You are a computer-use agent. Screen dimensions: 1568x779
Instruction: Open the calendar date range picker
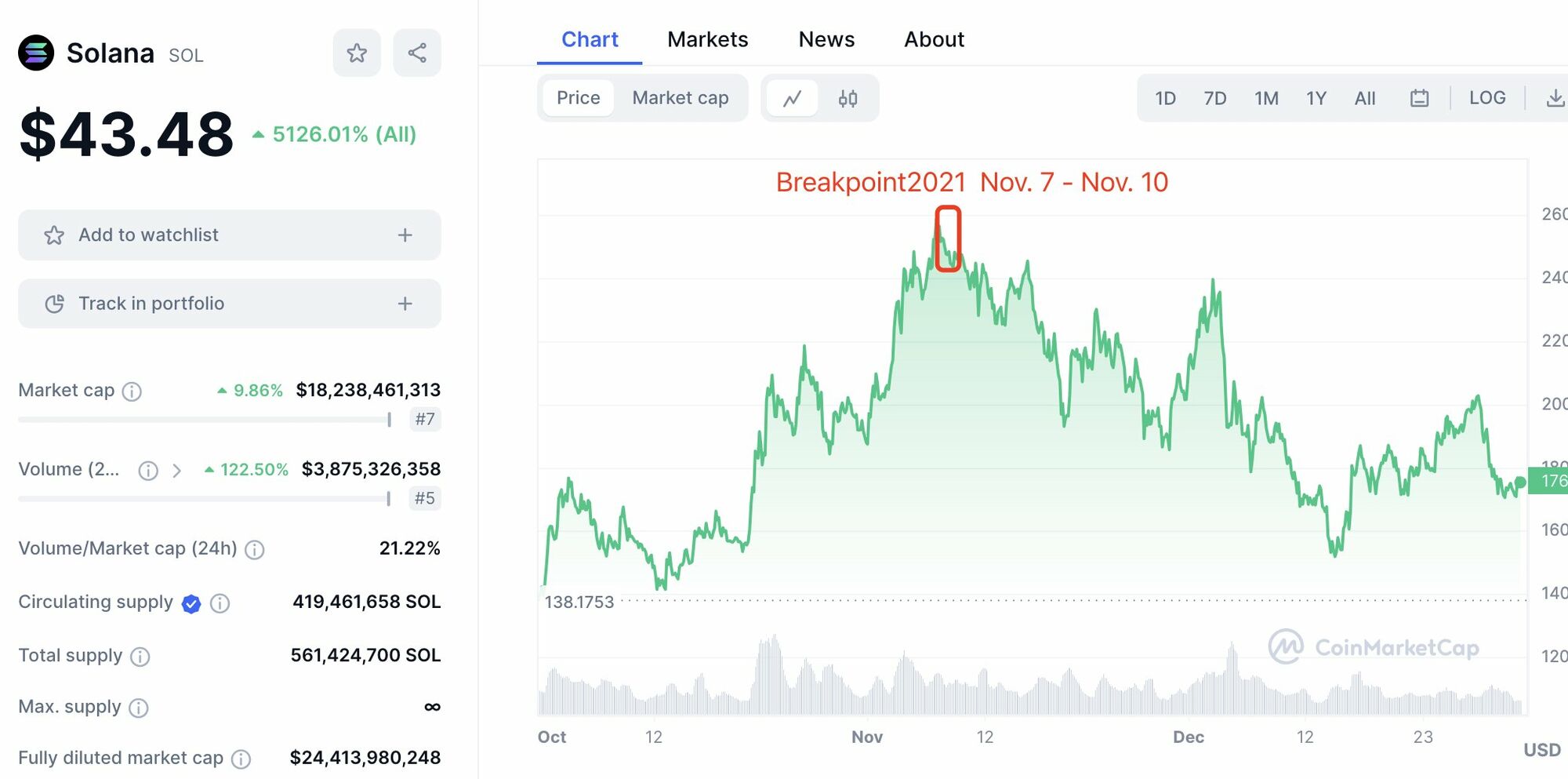pyautogui.click(x=1419, y=98)
